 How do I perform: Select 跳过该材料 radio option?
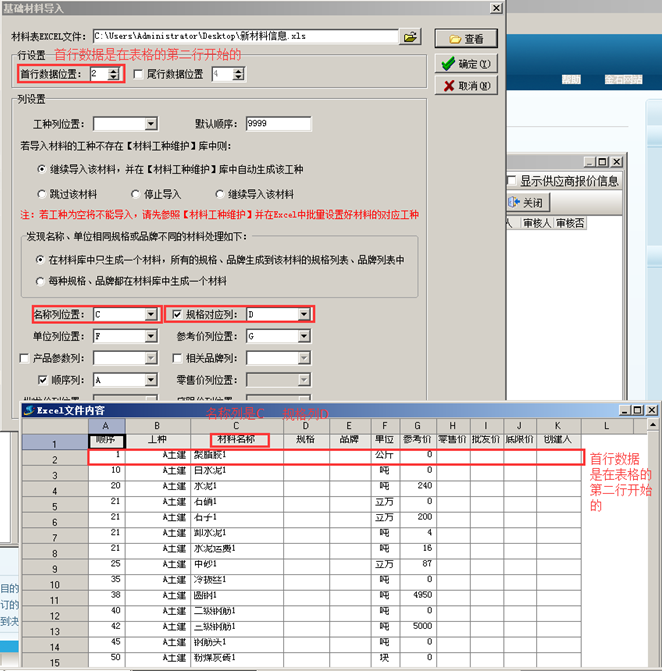pos(42,194)
